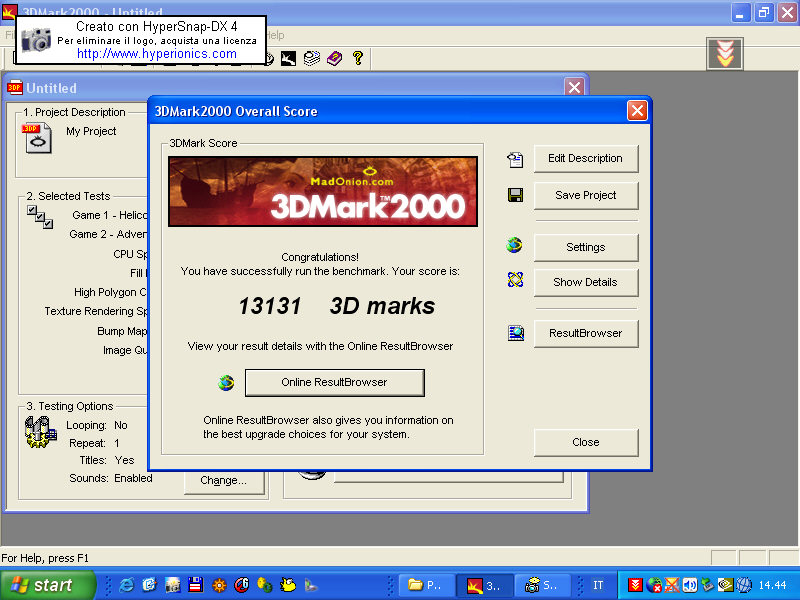Click the 'Game 1 - Helic' test entry

[x=110, y=215]
